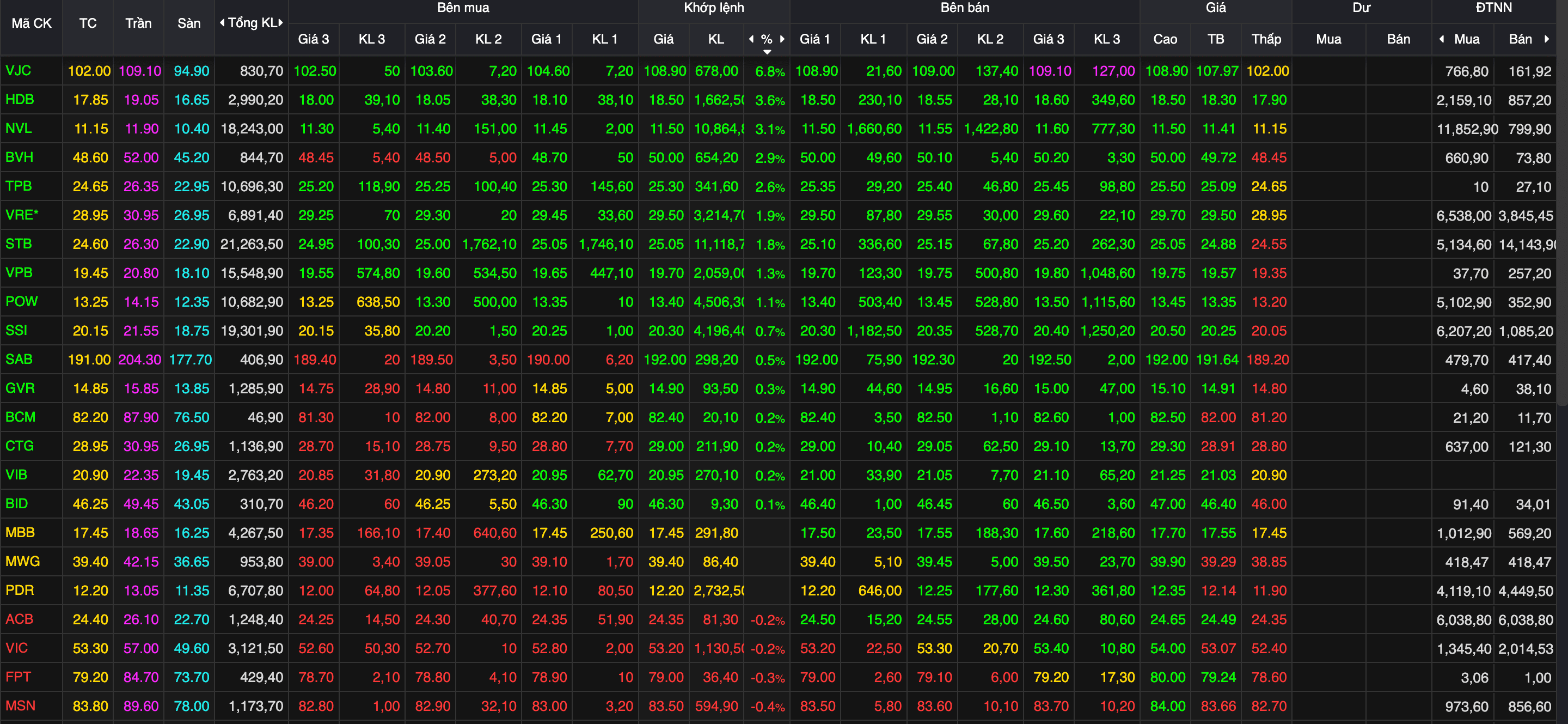Open VJC stock ticker
1568x724 pixels.
click(x=19, y=71)
